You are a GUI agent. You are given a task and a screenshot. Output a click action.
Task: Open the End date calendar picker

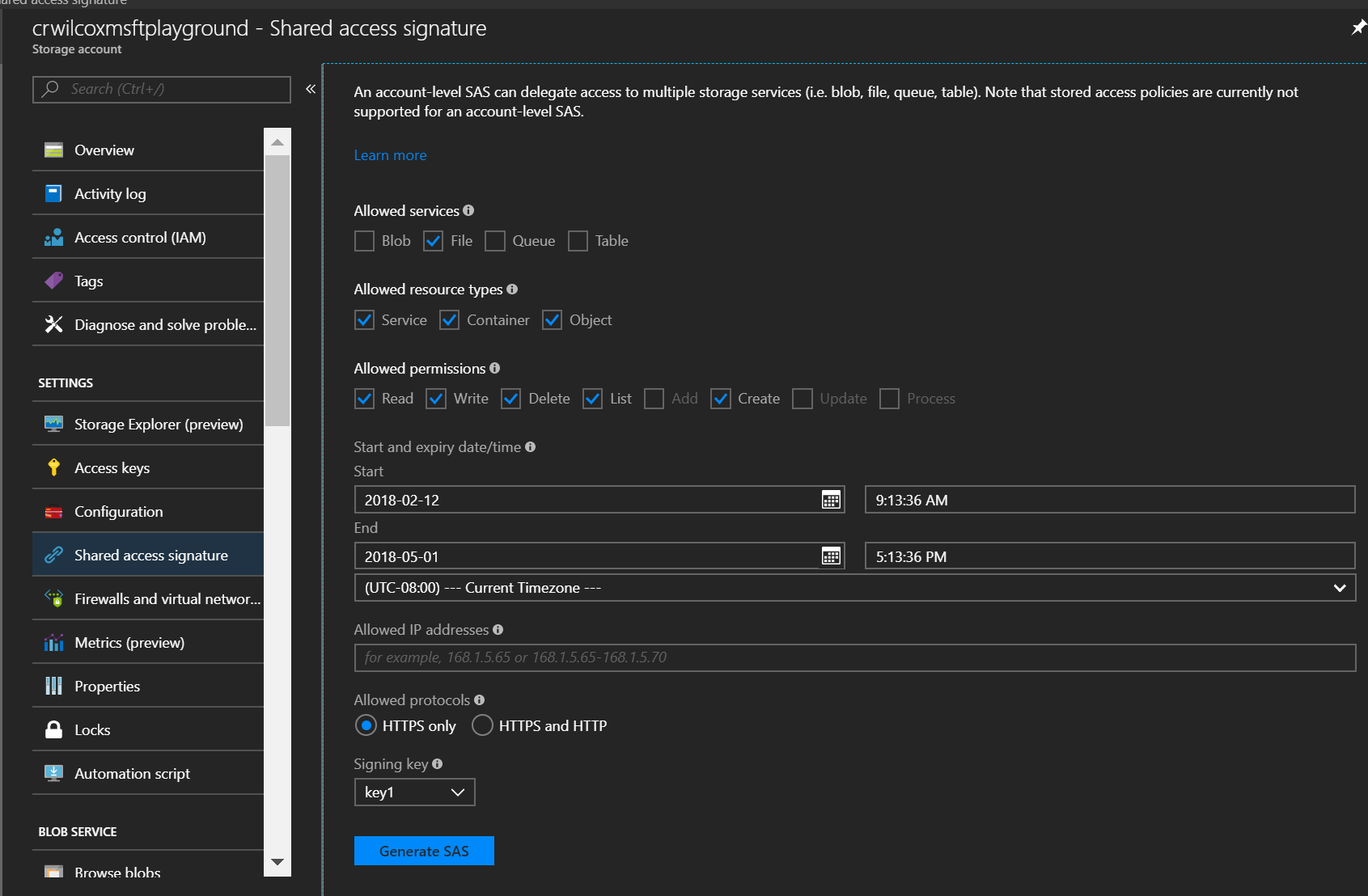tap(831, 556)
